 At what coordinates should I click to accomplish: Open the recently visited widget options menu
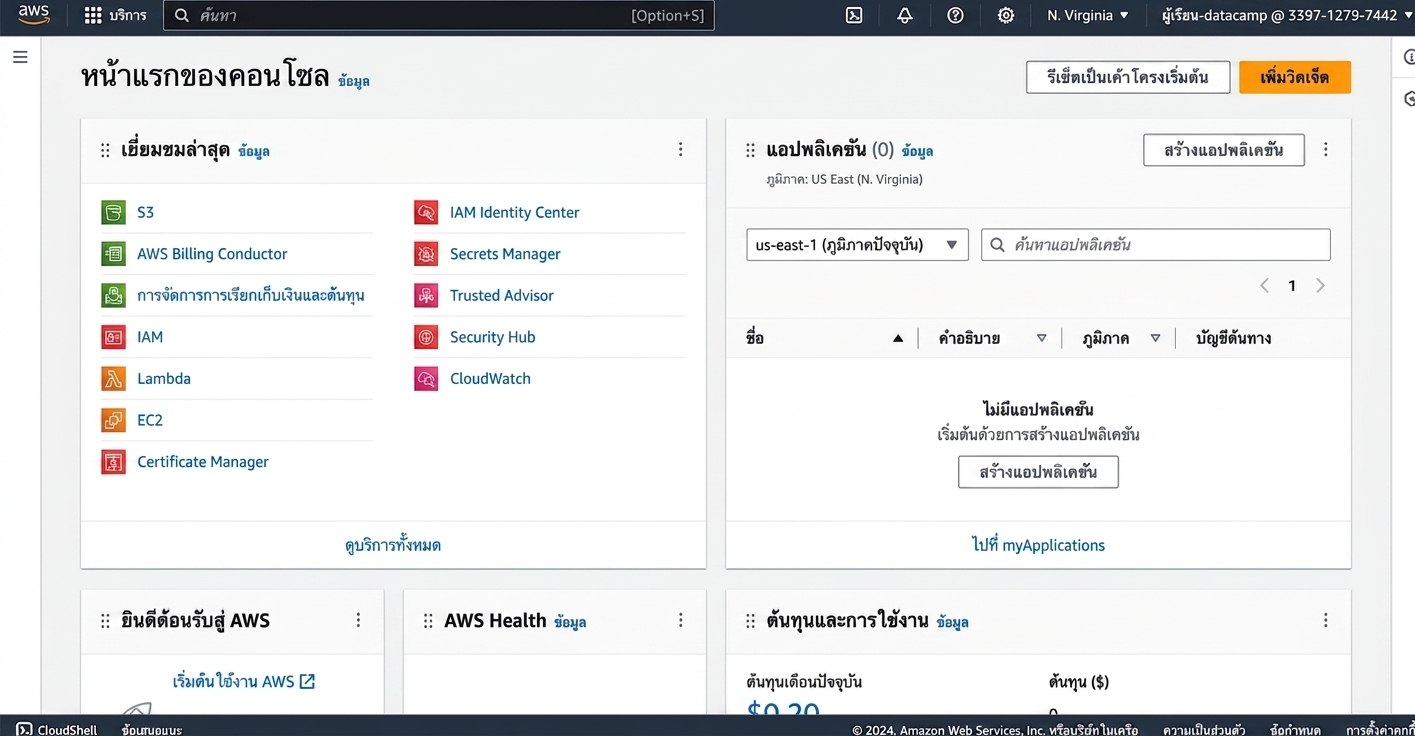click(680, 150)
